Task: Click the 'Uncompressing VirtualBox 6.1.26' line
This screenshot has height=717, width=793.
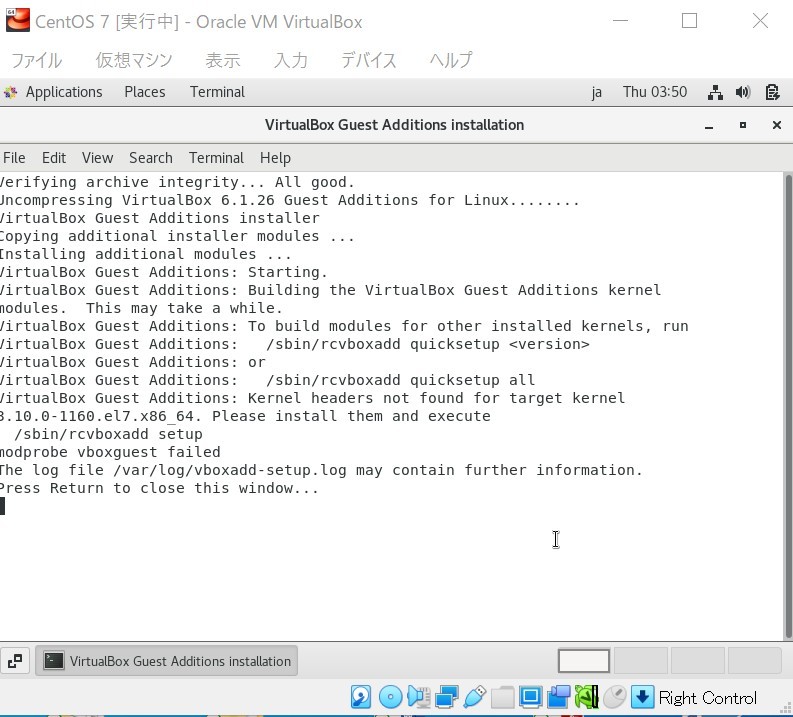Action: (289, 200)
